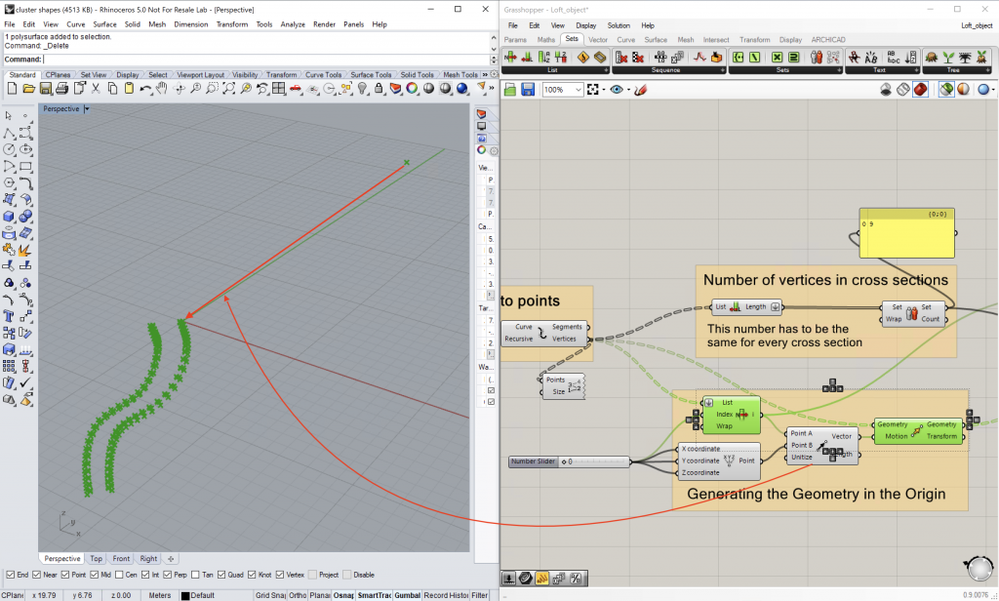Toggle the Mid osnap checkbox
This screenshot has height=601, width=999.
94,575
